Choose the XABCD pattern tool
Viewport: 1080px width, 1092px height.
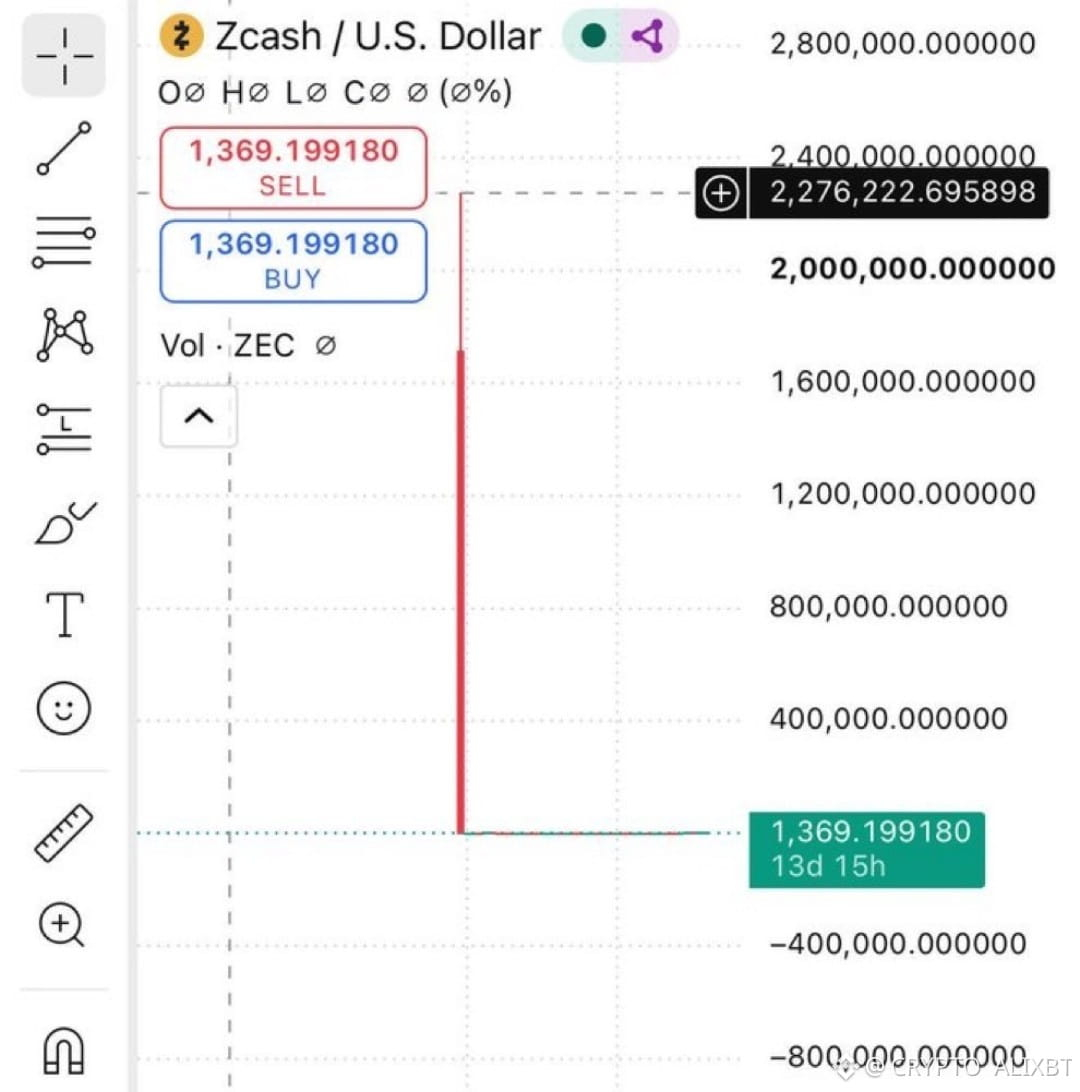tap(64, 334)
